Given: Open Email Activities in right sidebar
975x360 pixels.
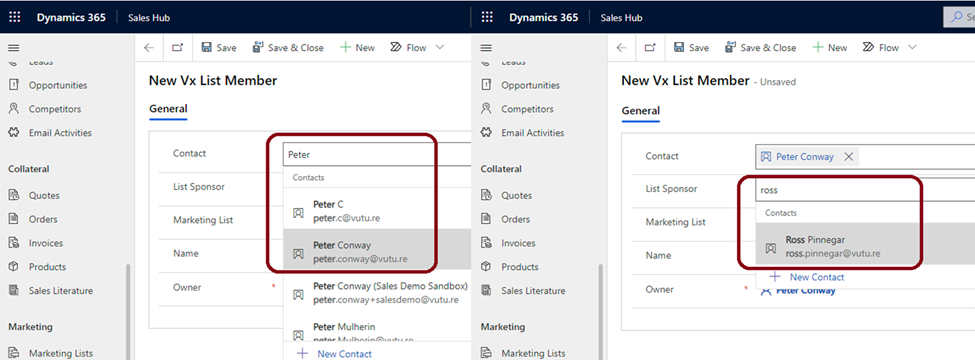Looking at the screenshot, I should click(522, 132).
